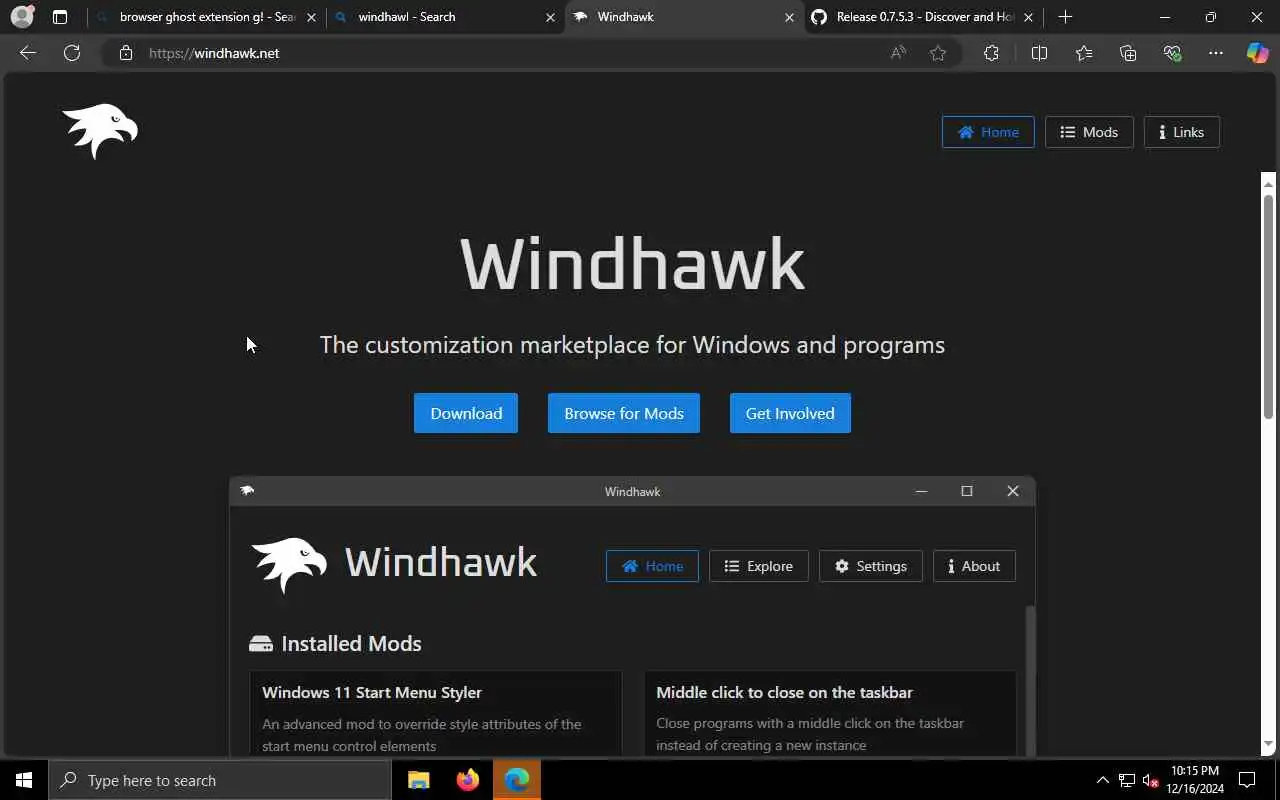
Task: Click the Installed Mods drive icon
Action: pos(261,644)
